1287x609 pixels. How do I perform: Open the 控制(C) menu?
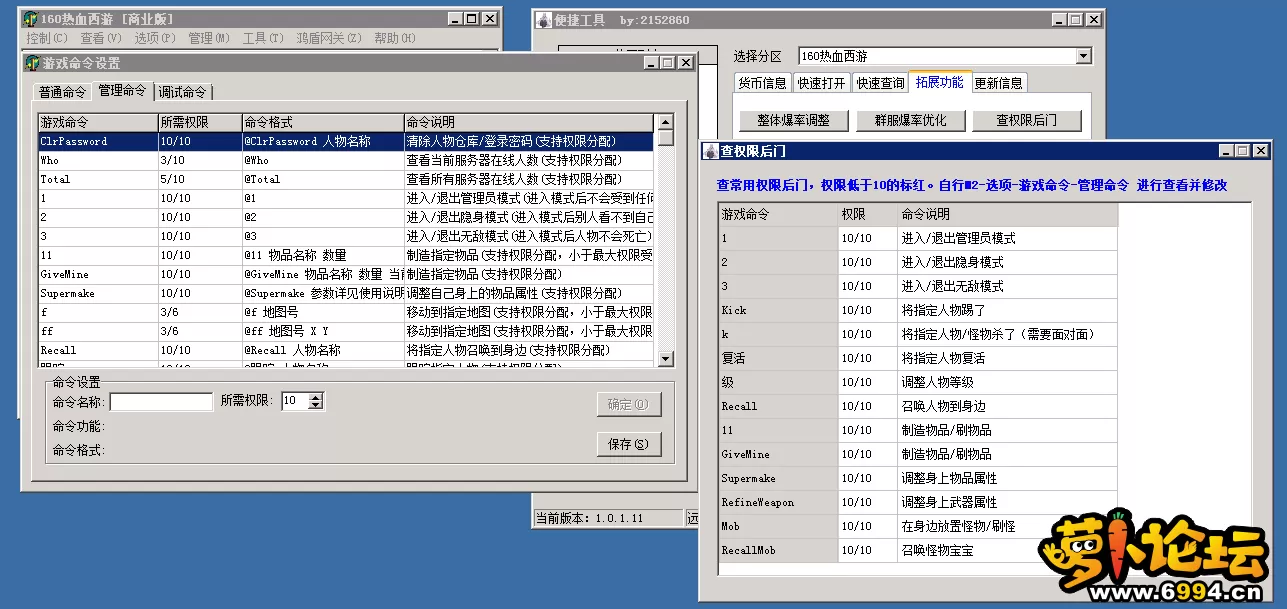[47, 38]
